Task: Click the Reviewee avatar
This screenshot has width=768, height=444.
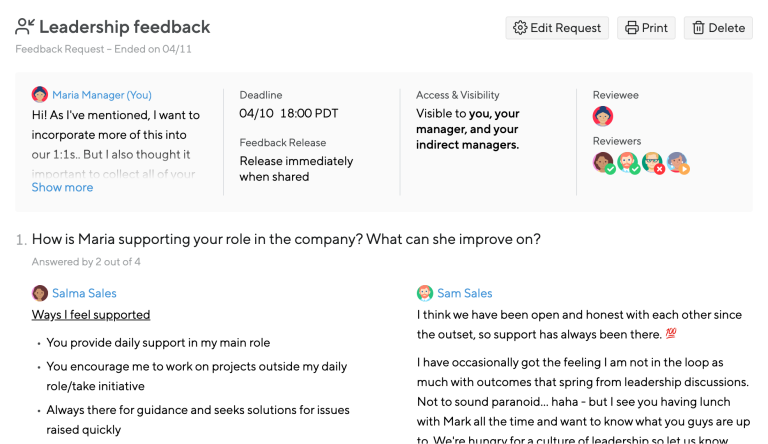Action: click(x=602, y=116)
